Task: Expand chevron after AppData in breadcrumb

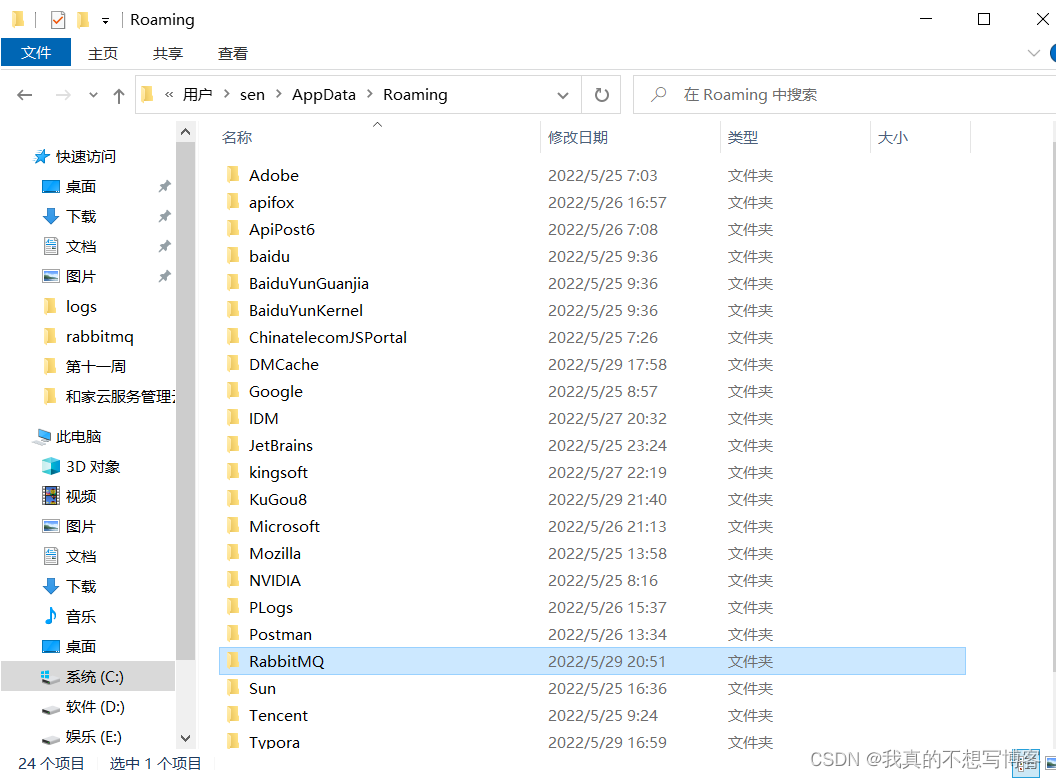Action: pyautogui.click(x=370, y=94)
